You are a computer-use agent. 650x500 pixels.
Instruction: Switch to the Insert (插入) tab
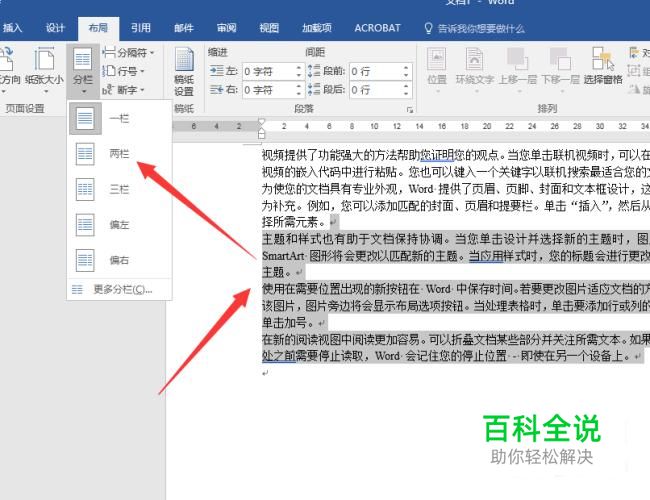click(x=12, y=28)
